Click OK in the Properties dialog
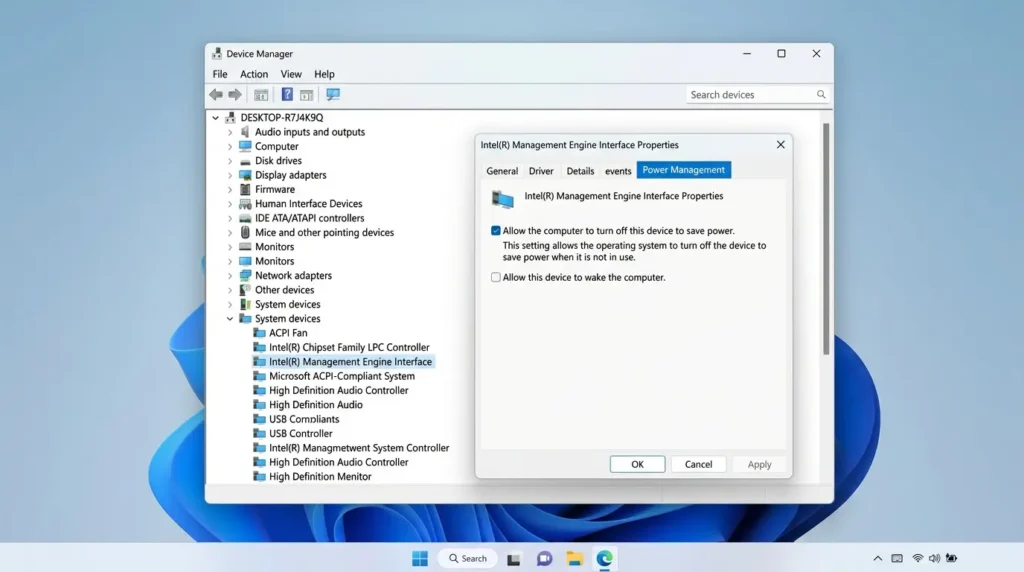Screen dimensions: 1024x572 [637, 464]
